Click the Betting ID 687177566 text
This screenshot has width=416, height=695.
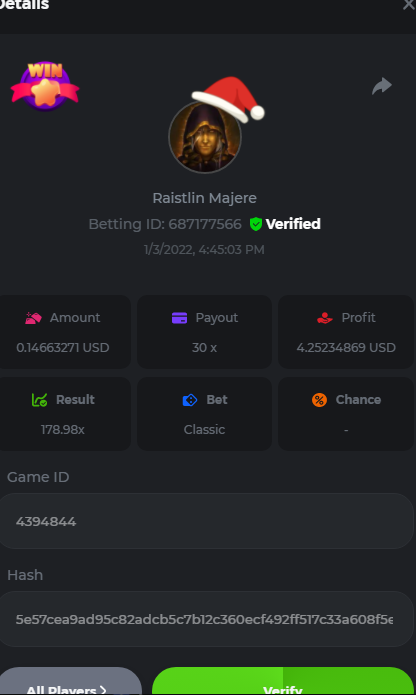pos(165,224)
